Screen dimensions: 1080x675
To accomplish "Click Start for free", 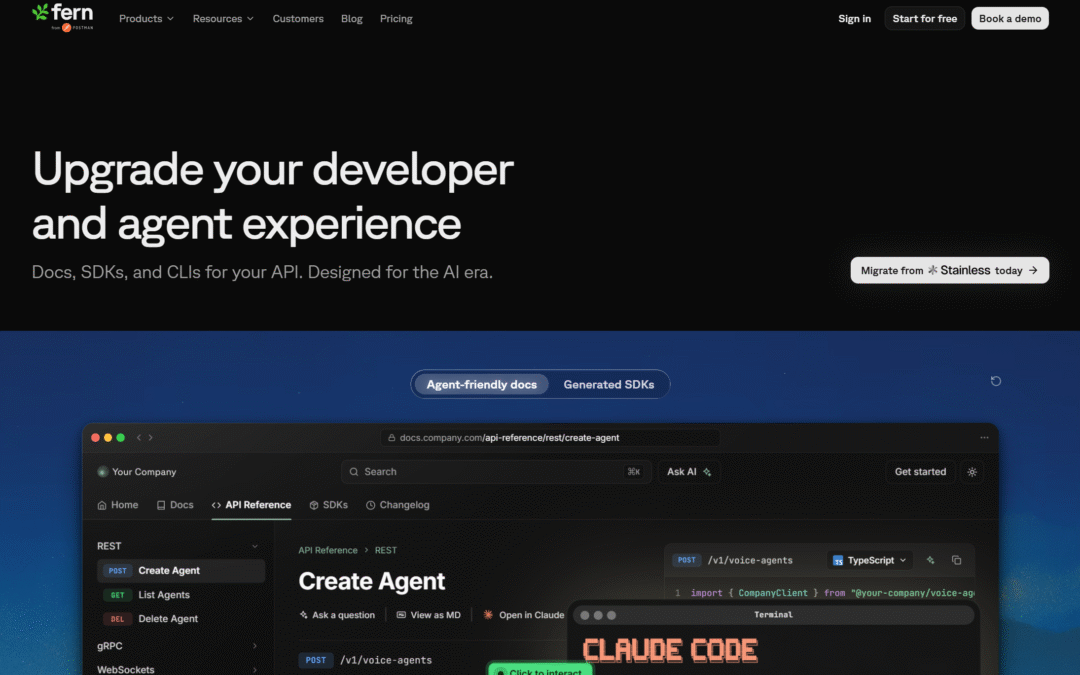I will [x=924, y=19].
